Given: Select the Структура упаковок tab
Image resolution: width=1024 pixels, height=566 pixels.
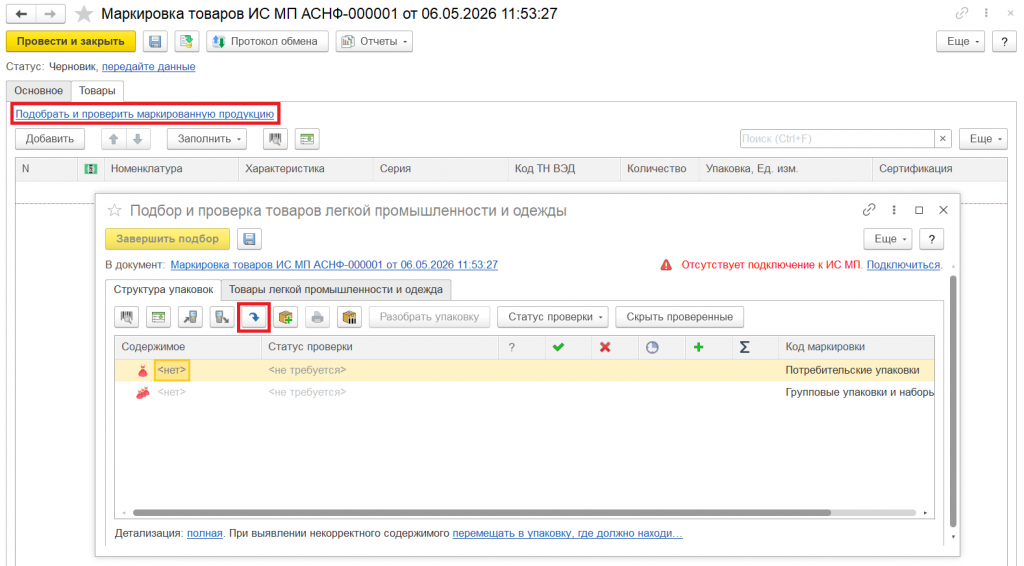Looking at the screenshot, I should [x=163, y=289].
